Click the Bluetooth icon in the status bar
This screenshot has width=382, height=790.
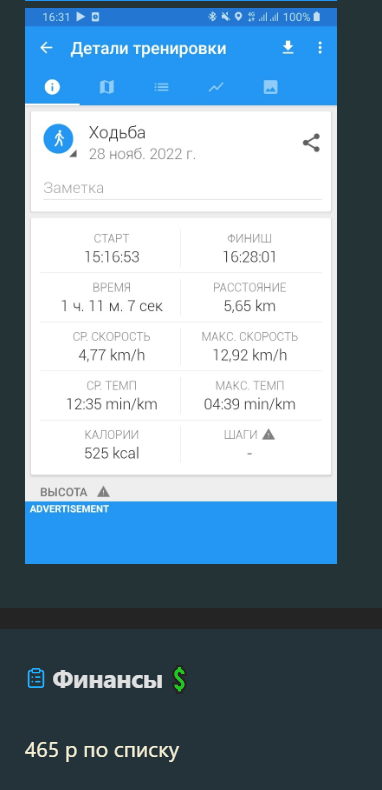(x=212, y=17)
